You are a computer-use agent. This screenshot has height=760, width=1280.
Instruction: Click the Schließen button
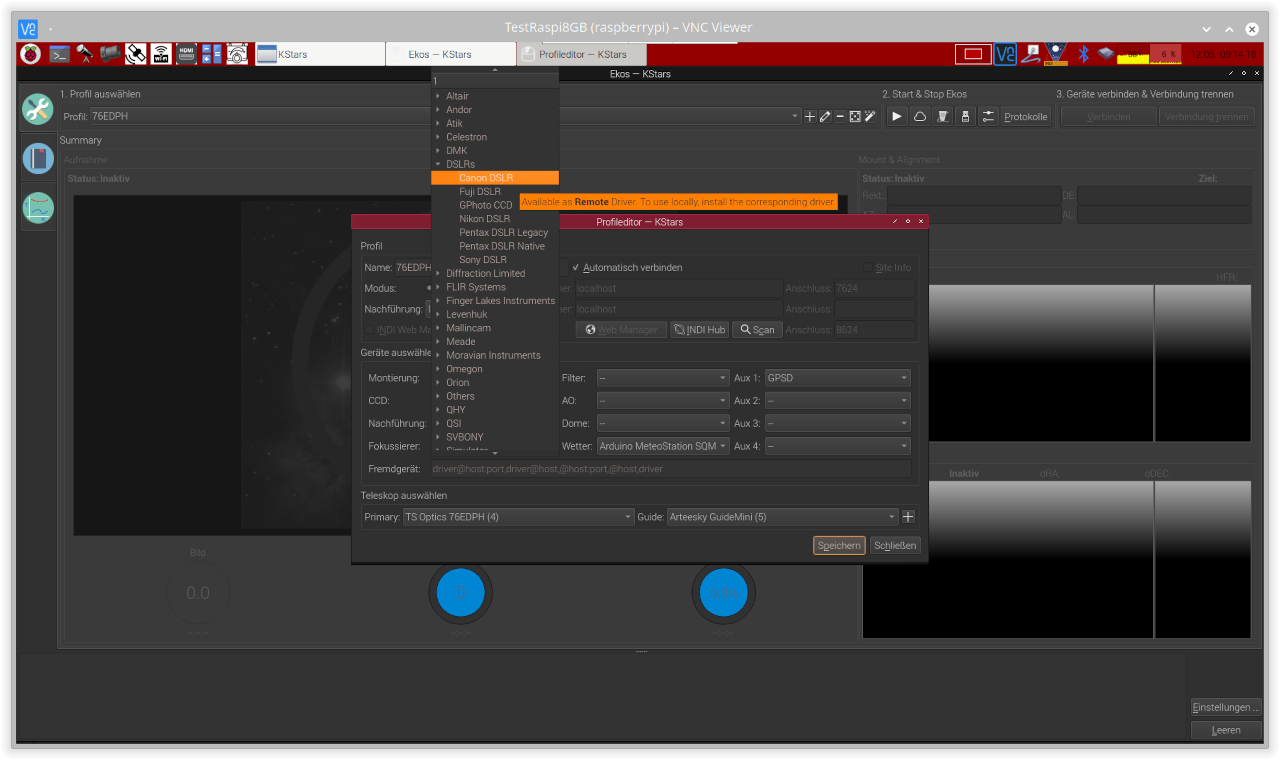pos(895,546)
